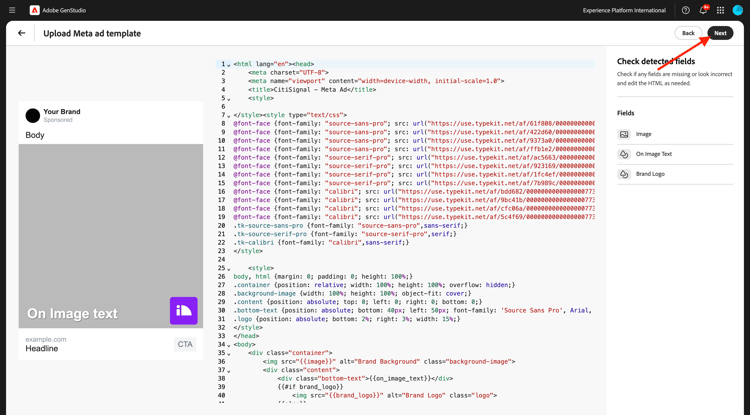
Task: Select the On Image Text field row
Action: pos(675,154)
